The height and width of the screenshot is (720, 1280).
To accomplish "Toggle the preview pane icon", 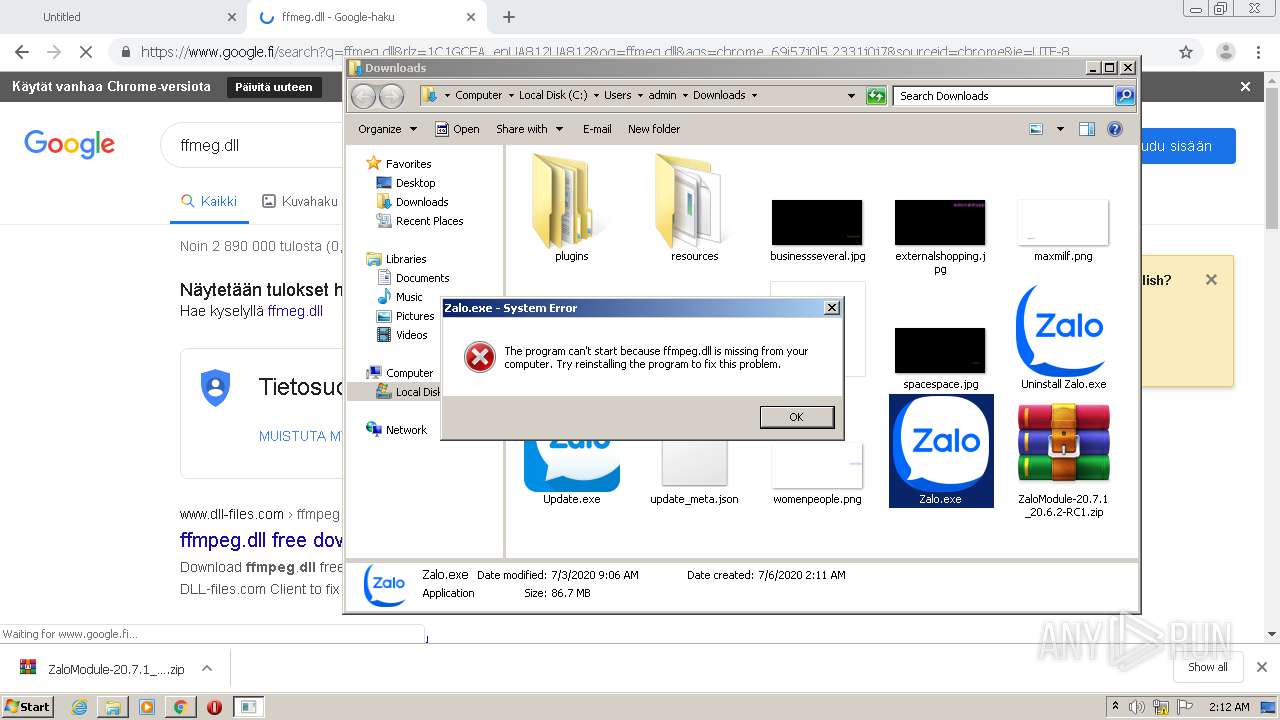I will (x=1087, y=129).
